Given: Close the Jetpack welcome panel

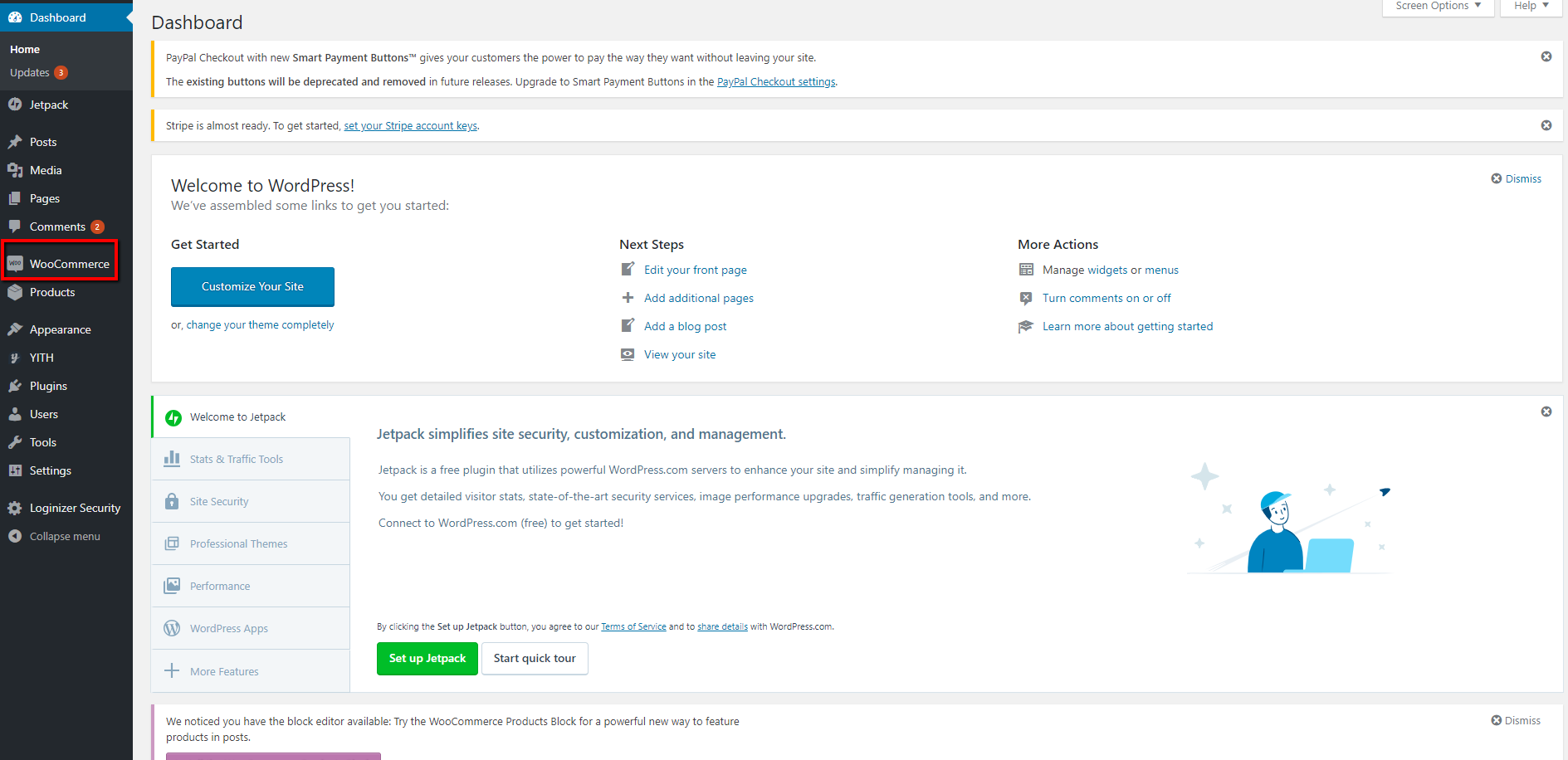Looking at the screenshot, I should tap(1546, 412).
